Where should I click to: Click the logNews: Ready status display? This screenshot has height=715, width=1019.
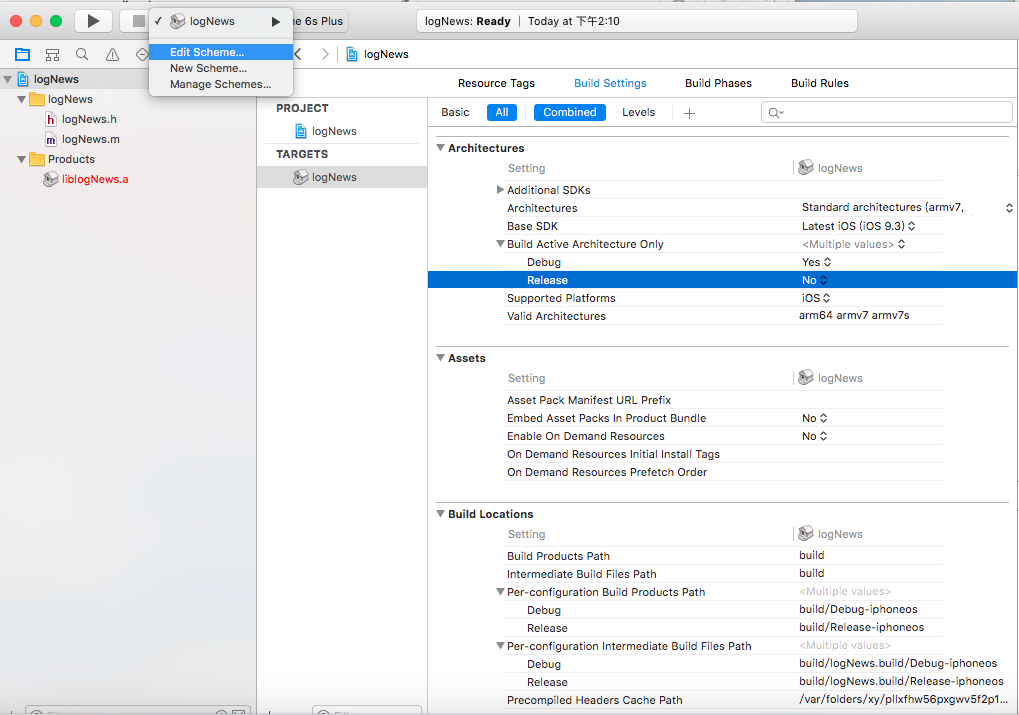[636, 21]
